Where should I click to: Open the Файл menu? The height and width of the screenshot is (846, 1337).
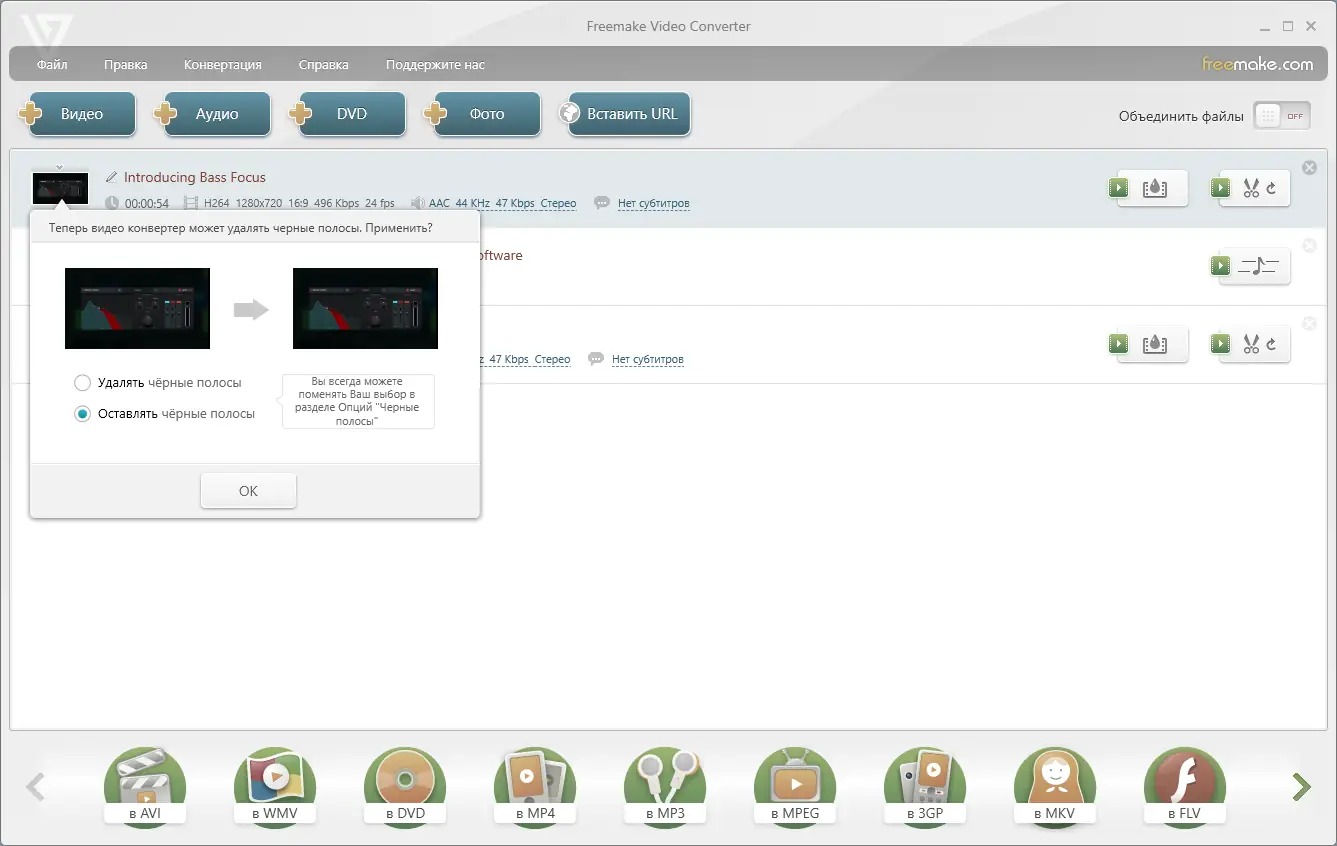[51, 63]
